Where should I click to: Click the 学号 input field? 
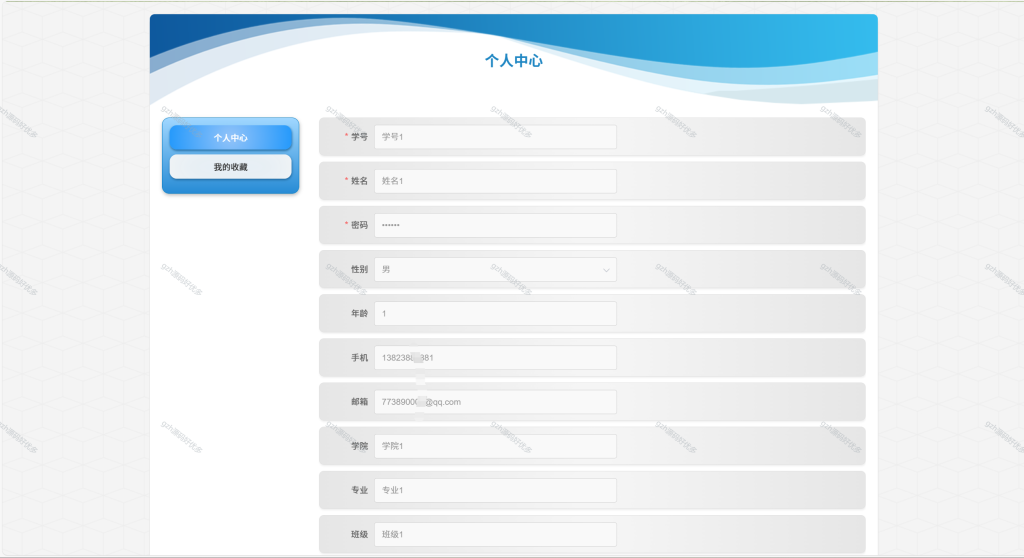pyautogui.click(x=495, y=137)
